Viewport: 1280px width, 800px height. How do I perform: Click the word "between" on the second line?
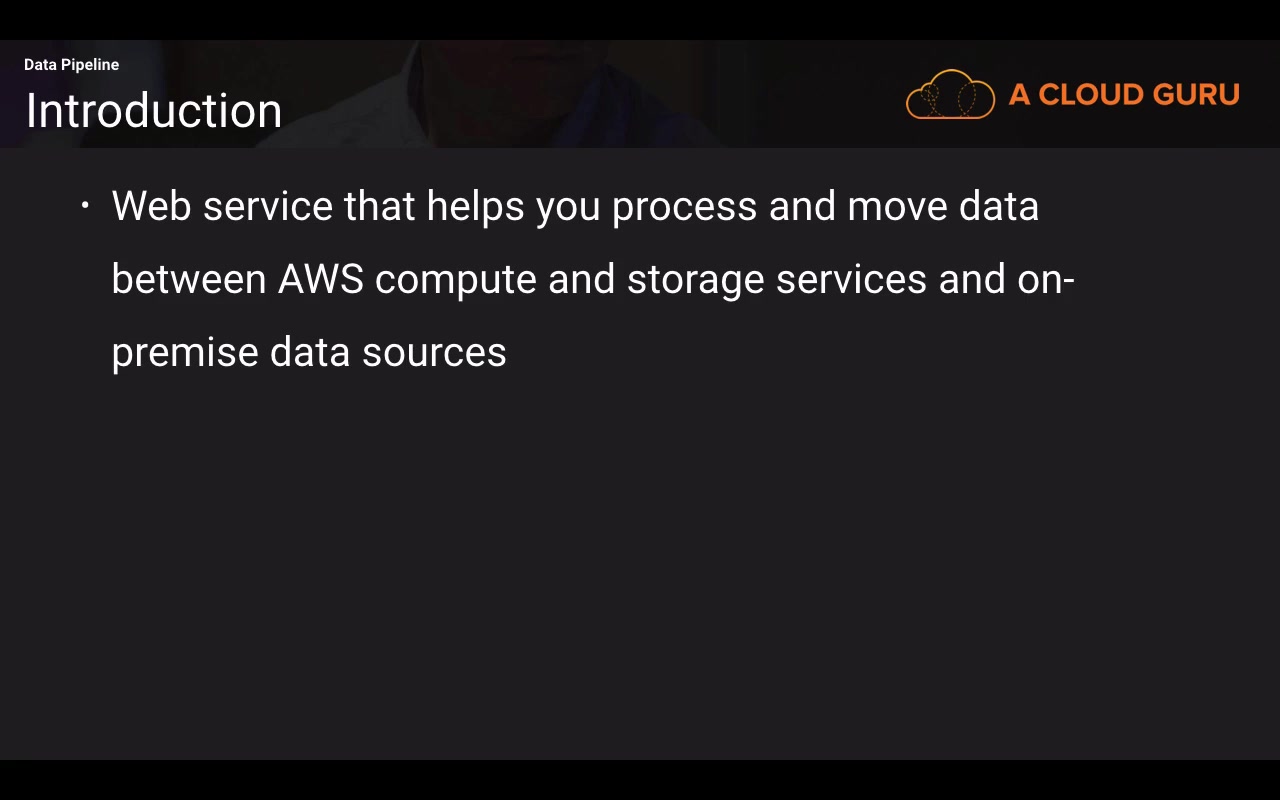pyautogui.click(x=188, y=279)
